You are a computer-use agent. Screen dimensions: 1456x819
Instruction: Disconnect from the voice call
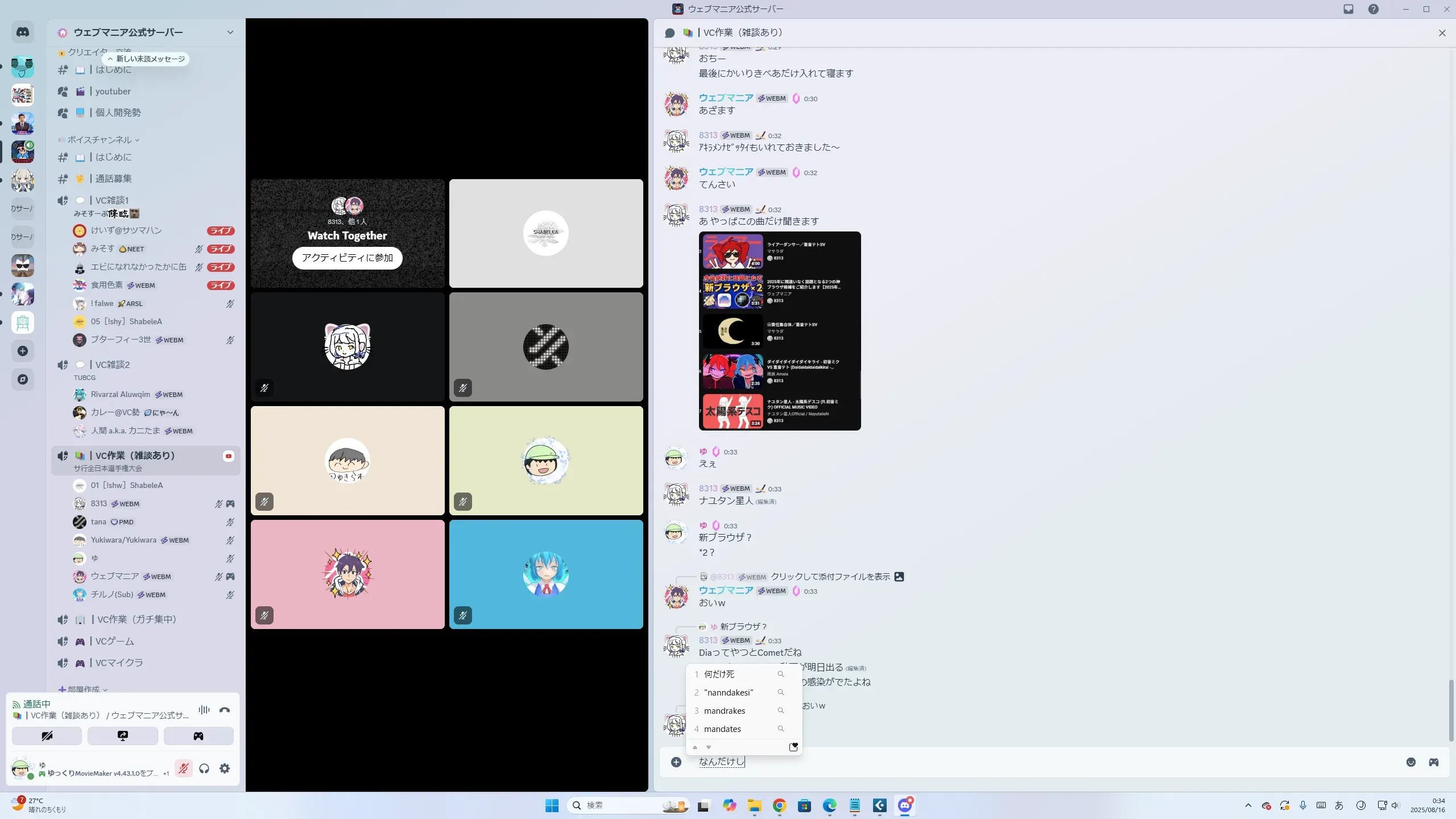[225, 710]
